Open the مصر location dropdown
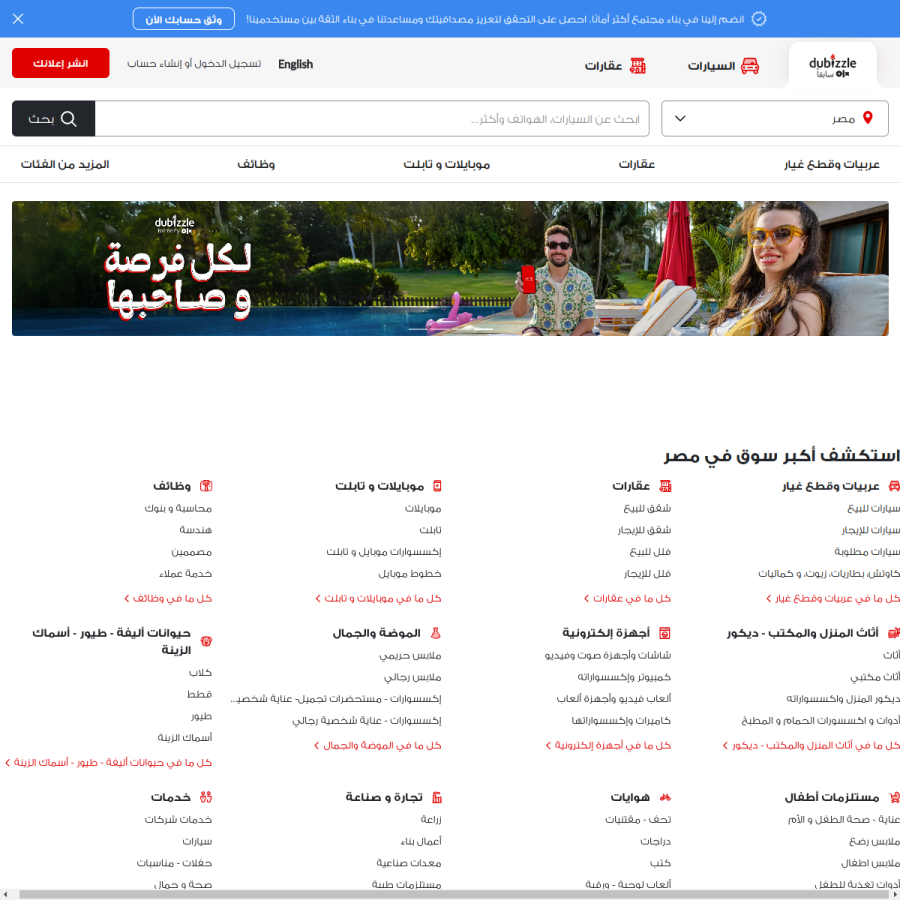The width and height of the screenshot is (900, 900). [774, 118]
